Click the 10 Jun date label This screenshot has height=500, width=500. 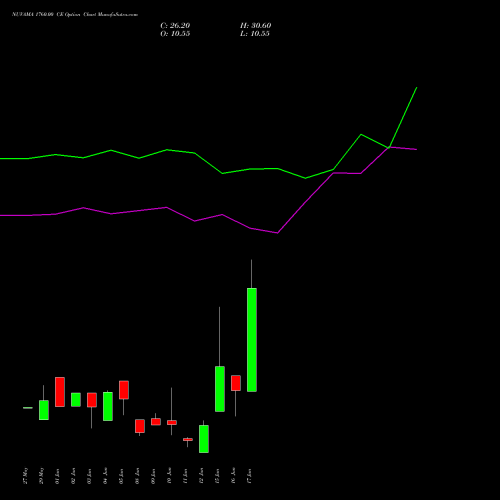point(170,476)
